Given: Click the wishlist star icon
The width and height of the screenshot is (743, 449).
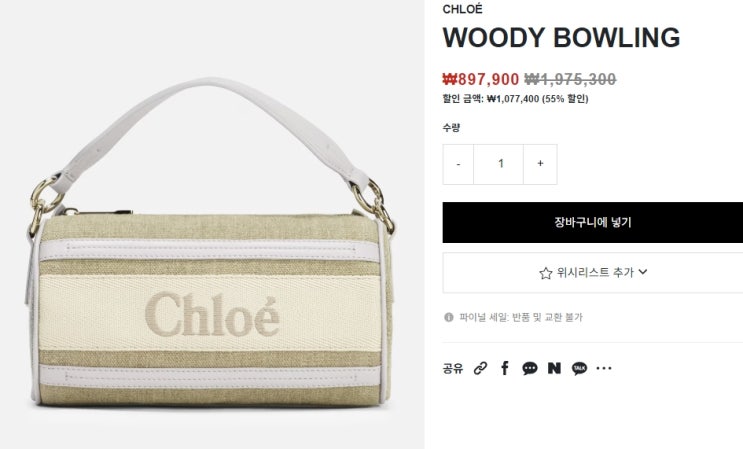Looking at the screenshot, I should 546,273.
